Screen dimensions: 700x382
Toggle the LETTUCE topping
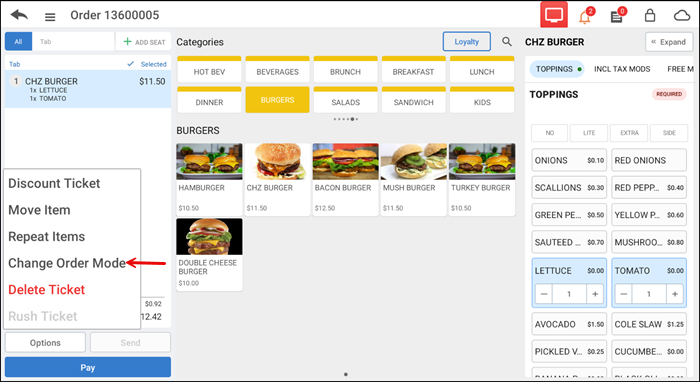569,270
